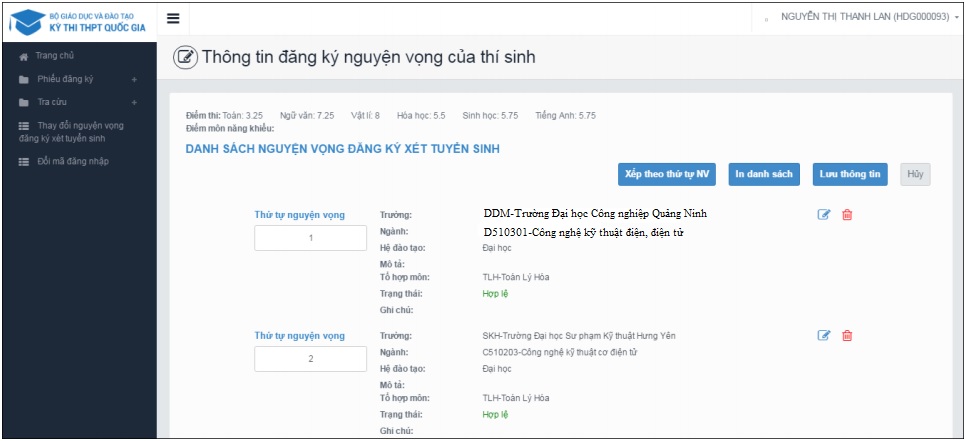Focus the nguyện vọng order field showing 2
The width and height of the screenshot is (966, 441).
(310, 358)
